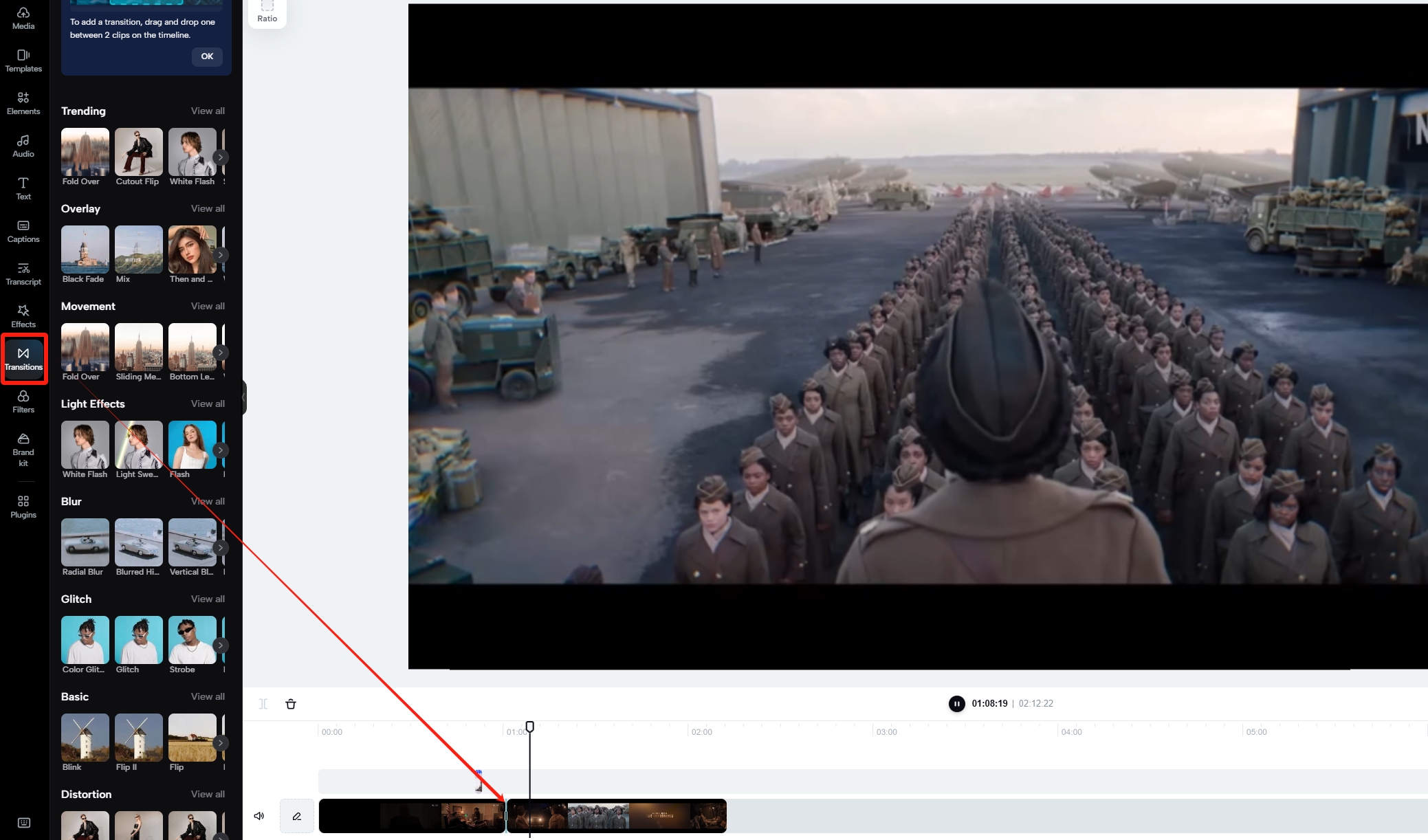Screen dimensions: 1428x840
Task: Open the Filters panel
Action: click(23, 401)
